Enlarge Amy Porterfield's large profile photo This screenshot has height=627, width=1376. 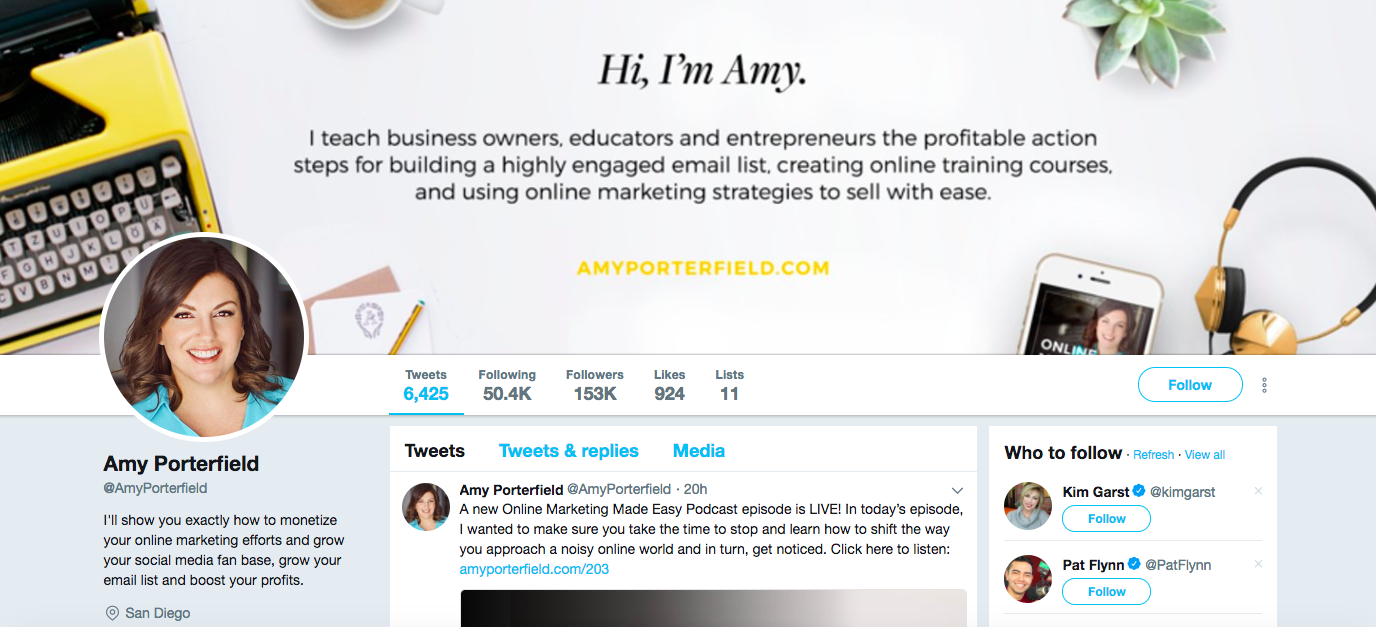tap(204, 336)
